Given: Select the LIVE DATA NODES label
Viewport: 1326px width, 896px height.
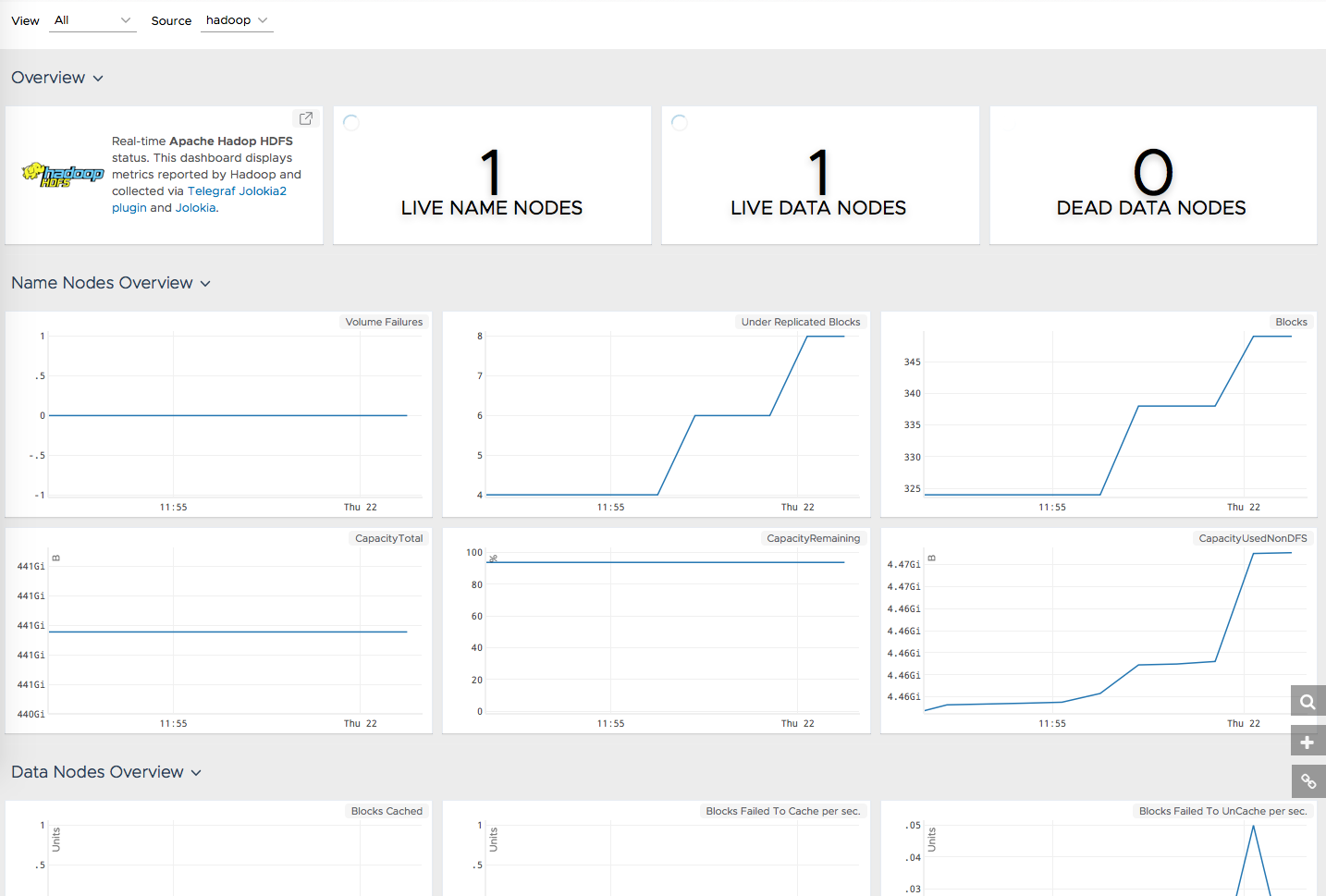Looking at the screenshot, I should (x=818, y=208).
